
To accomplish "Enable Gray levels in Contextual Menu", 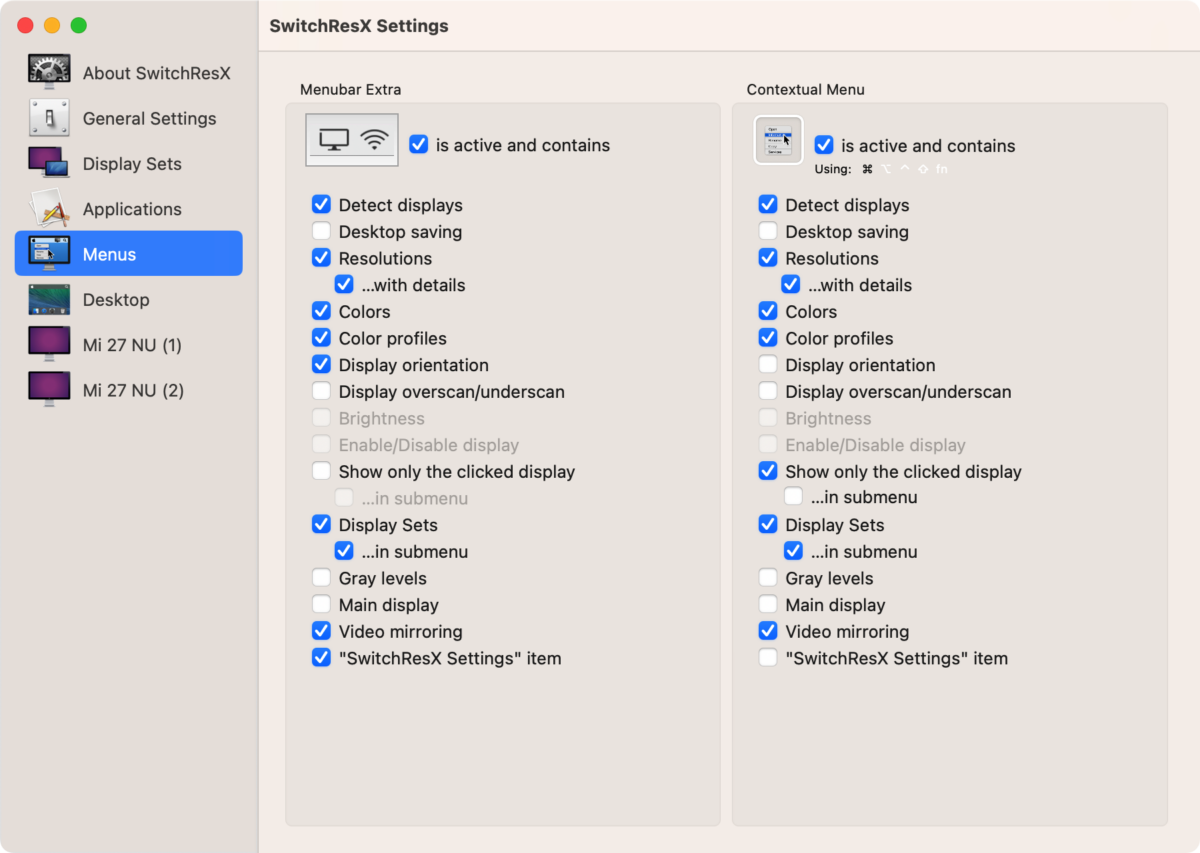I will 768,578.
